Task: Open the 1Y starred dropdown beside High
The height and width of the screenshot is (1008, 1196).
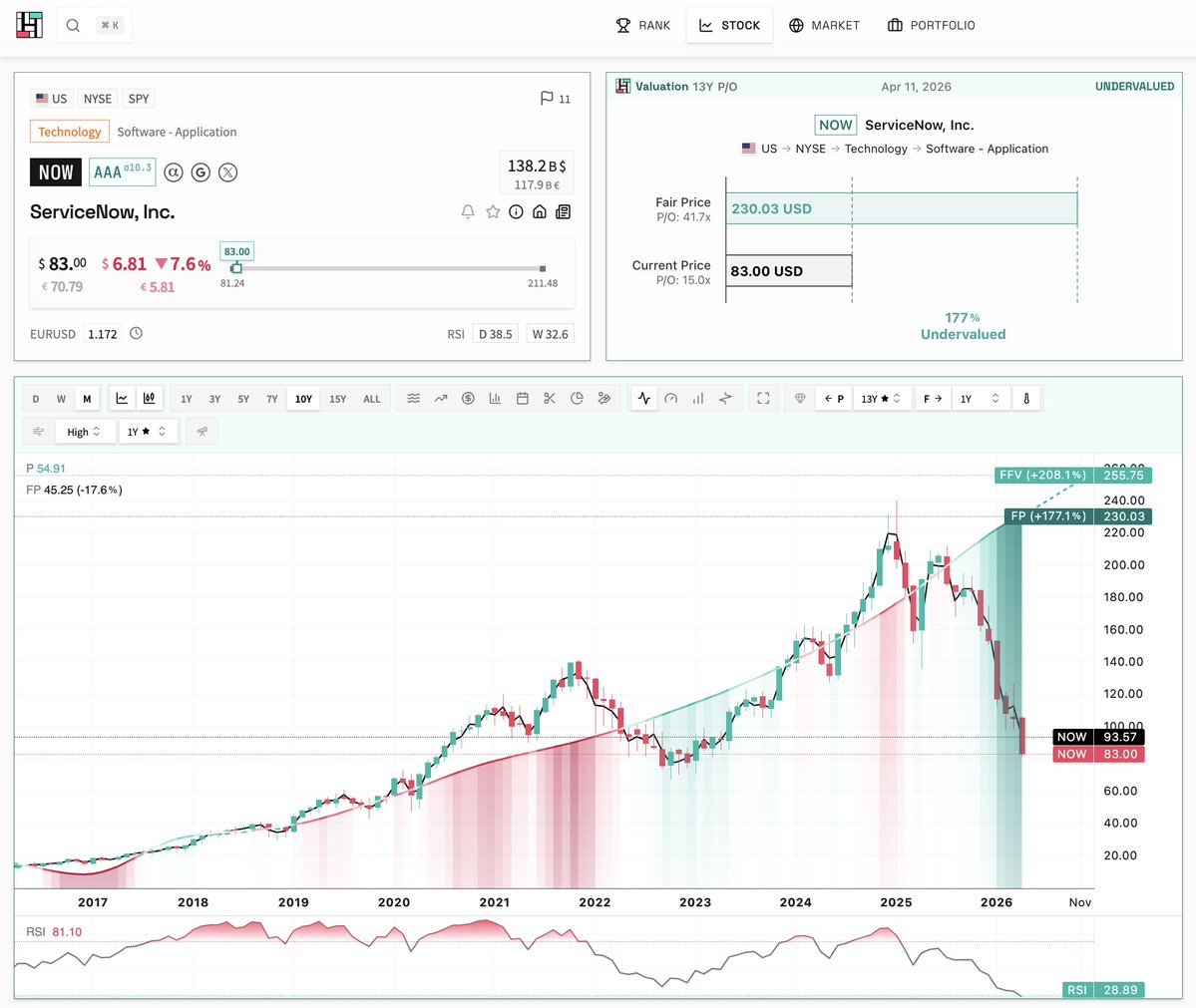Action: tap(148, 432)
